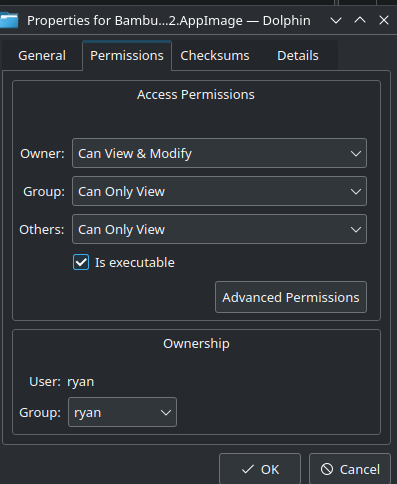Click the checkmark icon on OK button
This screenshot has width=397, height=484.
click(x=248, y=469)
